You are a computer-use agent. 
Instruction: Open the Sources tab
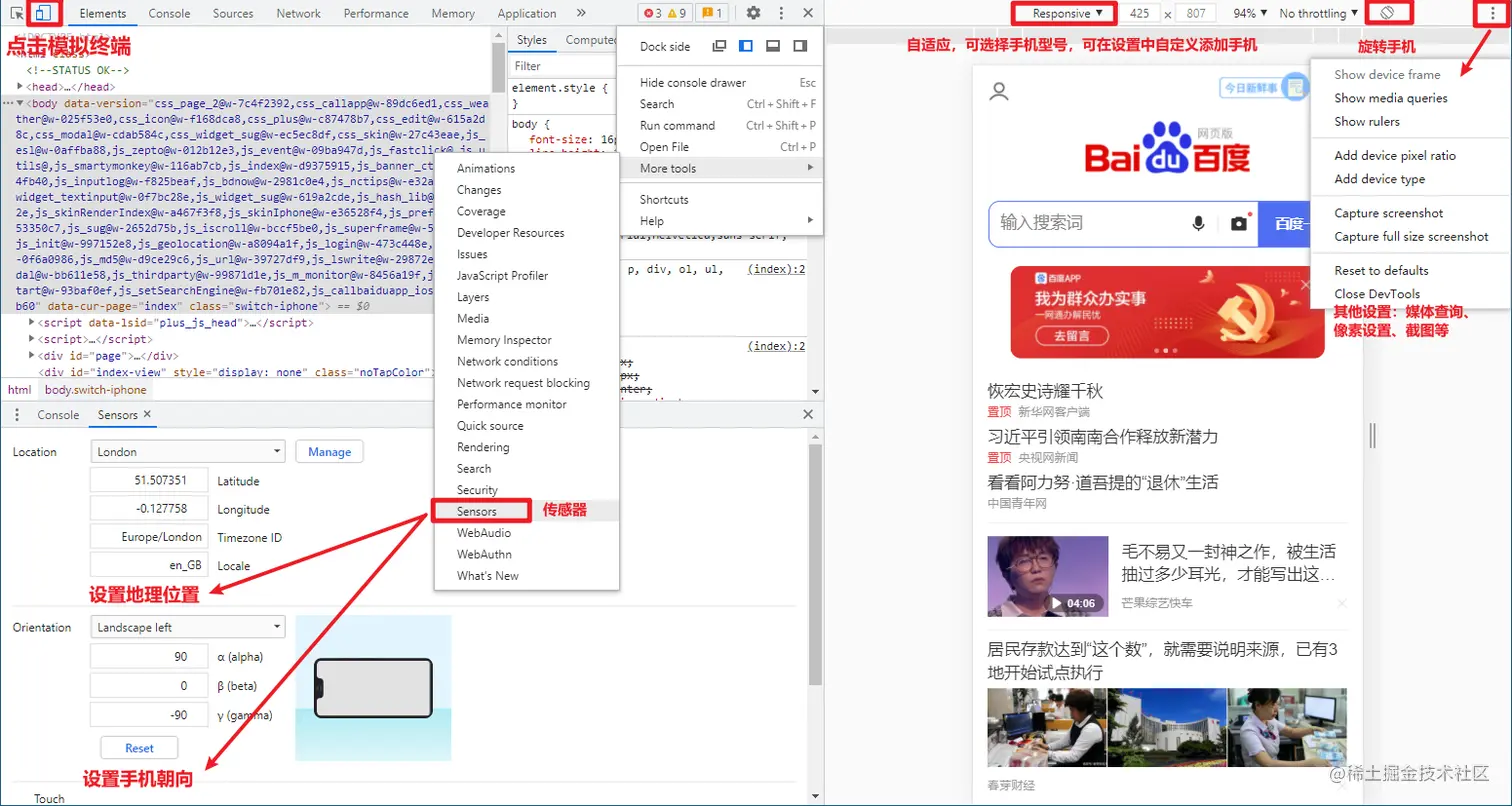click(233, 13)
